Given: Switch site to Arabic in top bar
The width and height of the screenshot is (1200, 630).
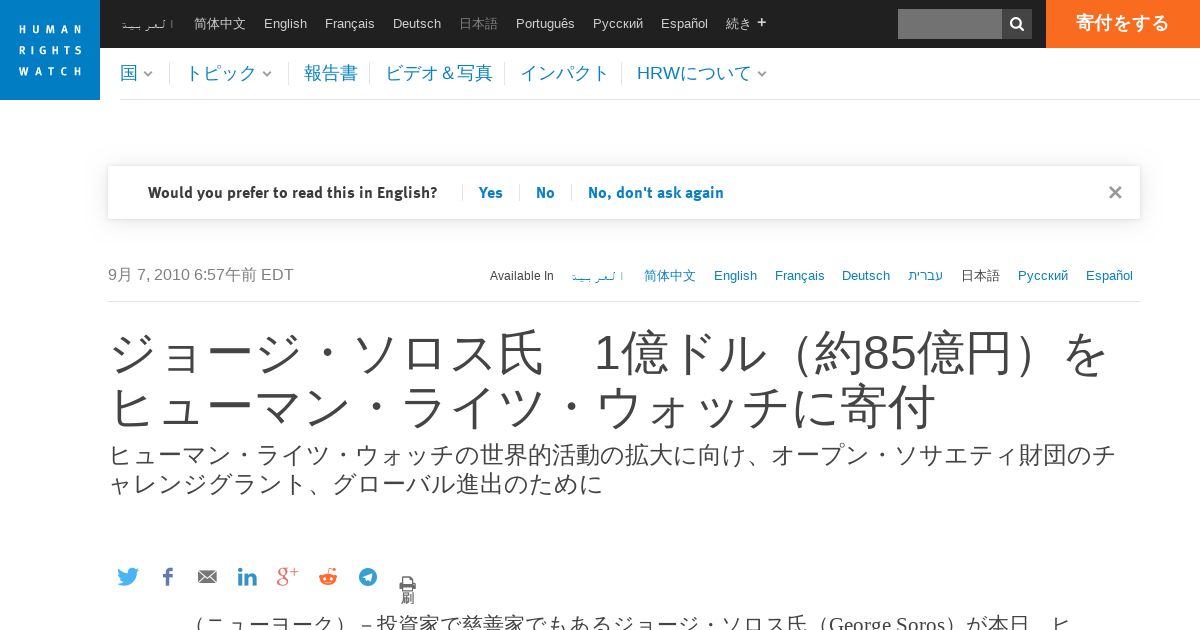Looking at the screenshot, I should pos(148,23).
